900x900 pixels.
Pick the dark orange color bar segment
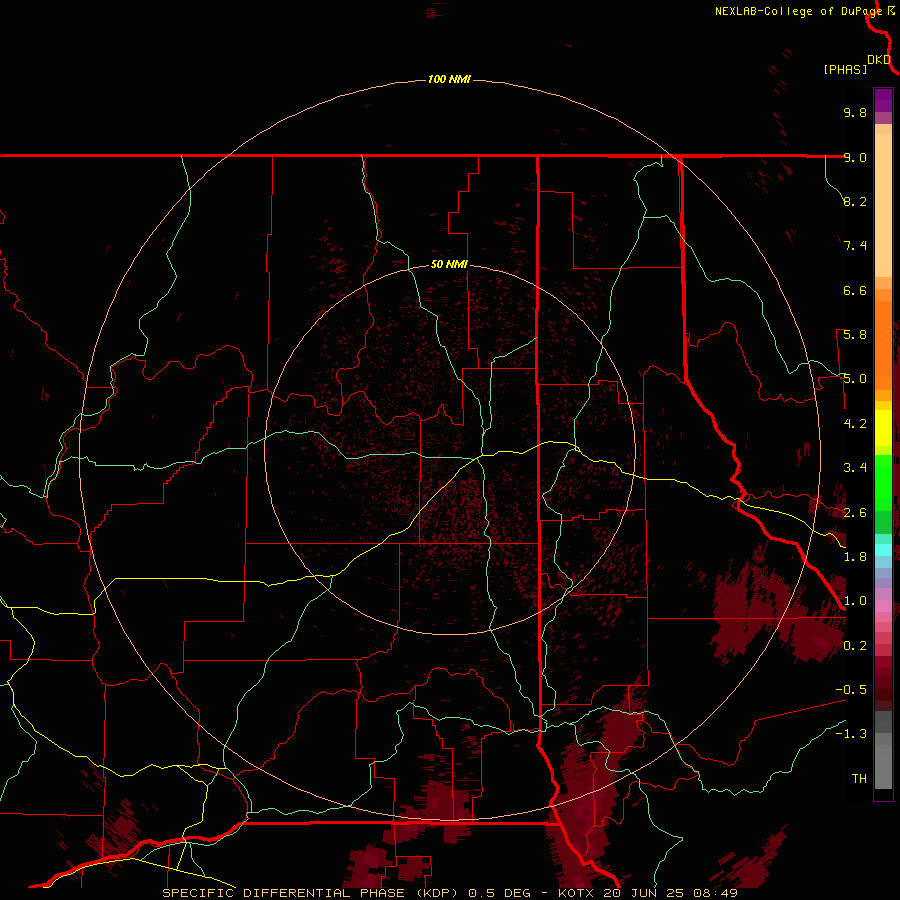(x=883, y=345)
